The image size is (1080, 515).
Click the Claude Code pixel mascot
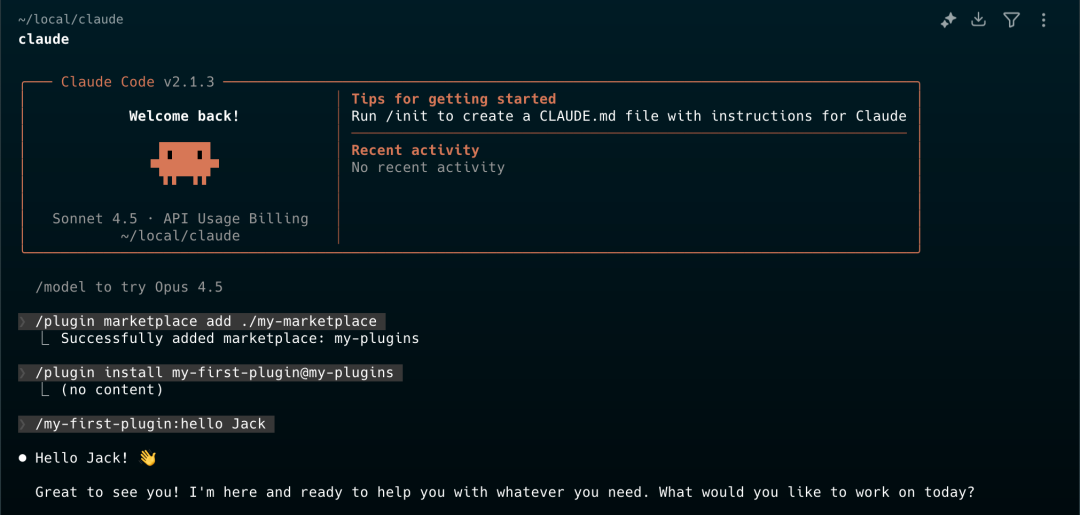(185, 163)
